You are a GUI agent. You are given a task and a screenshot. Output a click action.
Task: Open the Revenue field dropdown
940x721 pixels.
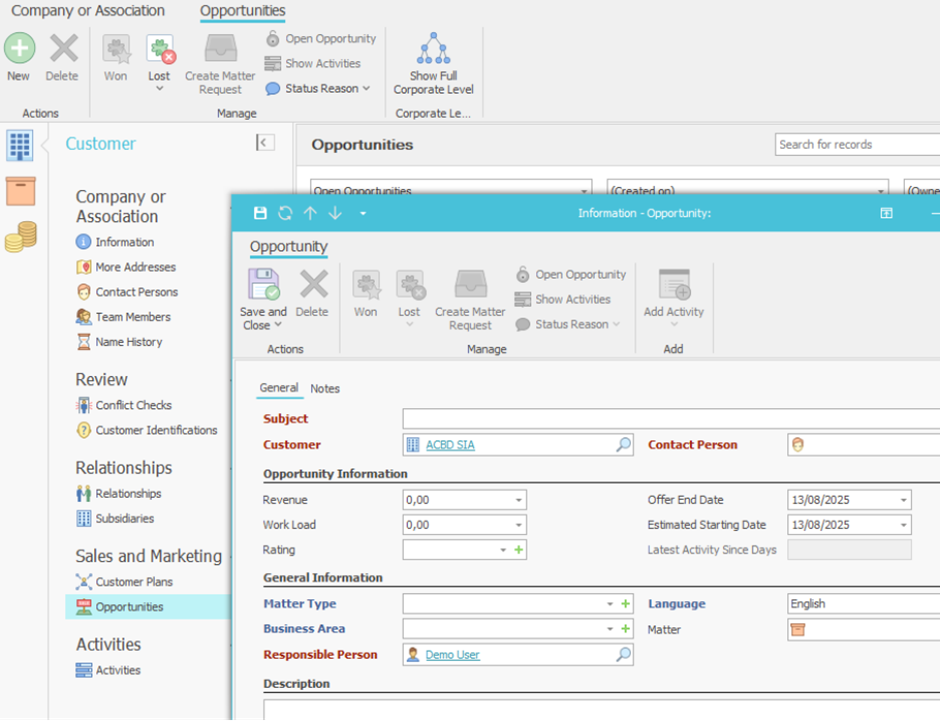(x=519, y=500)
